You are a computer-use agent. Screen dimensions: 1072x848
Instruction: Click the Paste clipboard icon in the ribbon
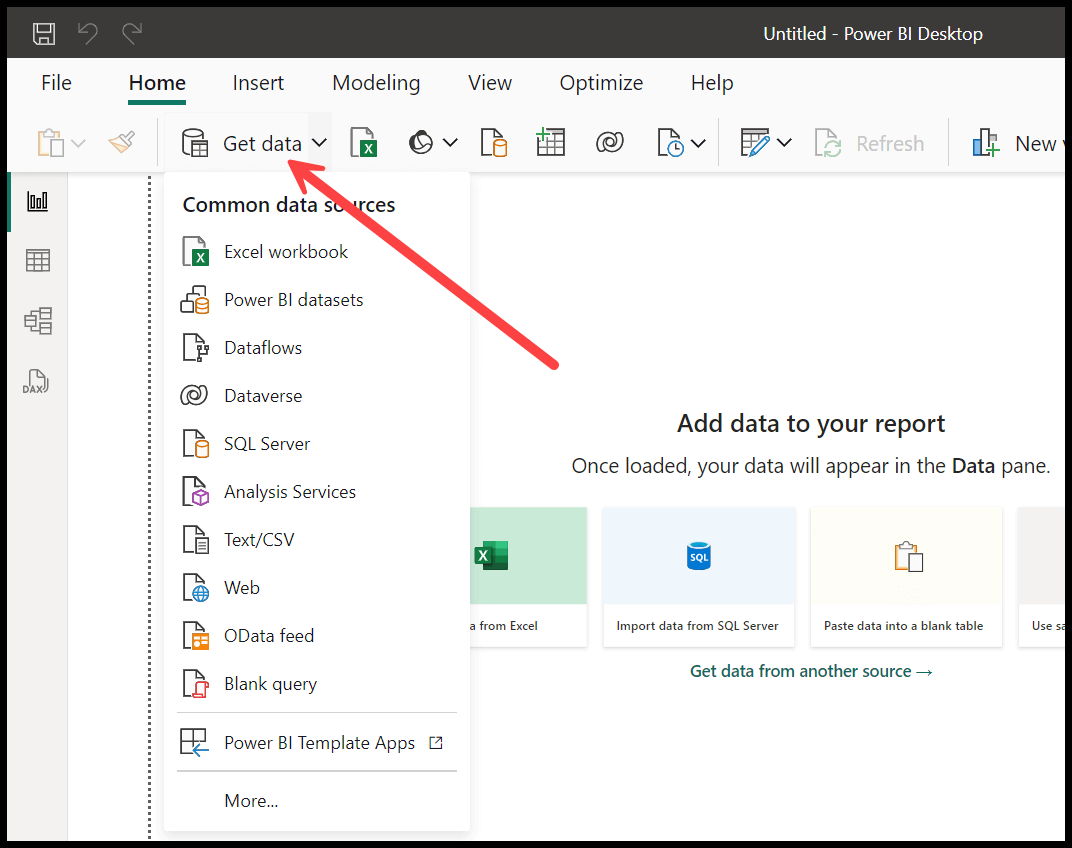(x=51, y=143)
